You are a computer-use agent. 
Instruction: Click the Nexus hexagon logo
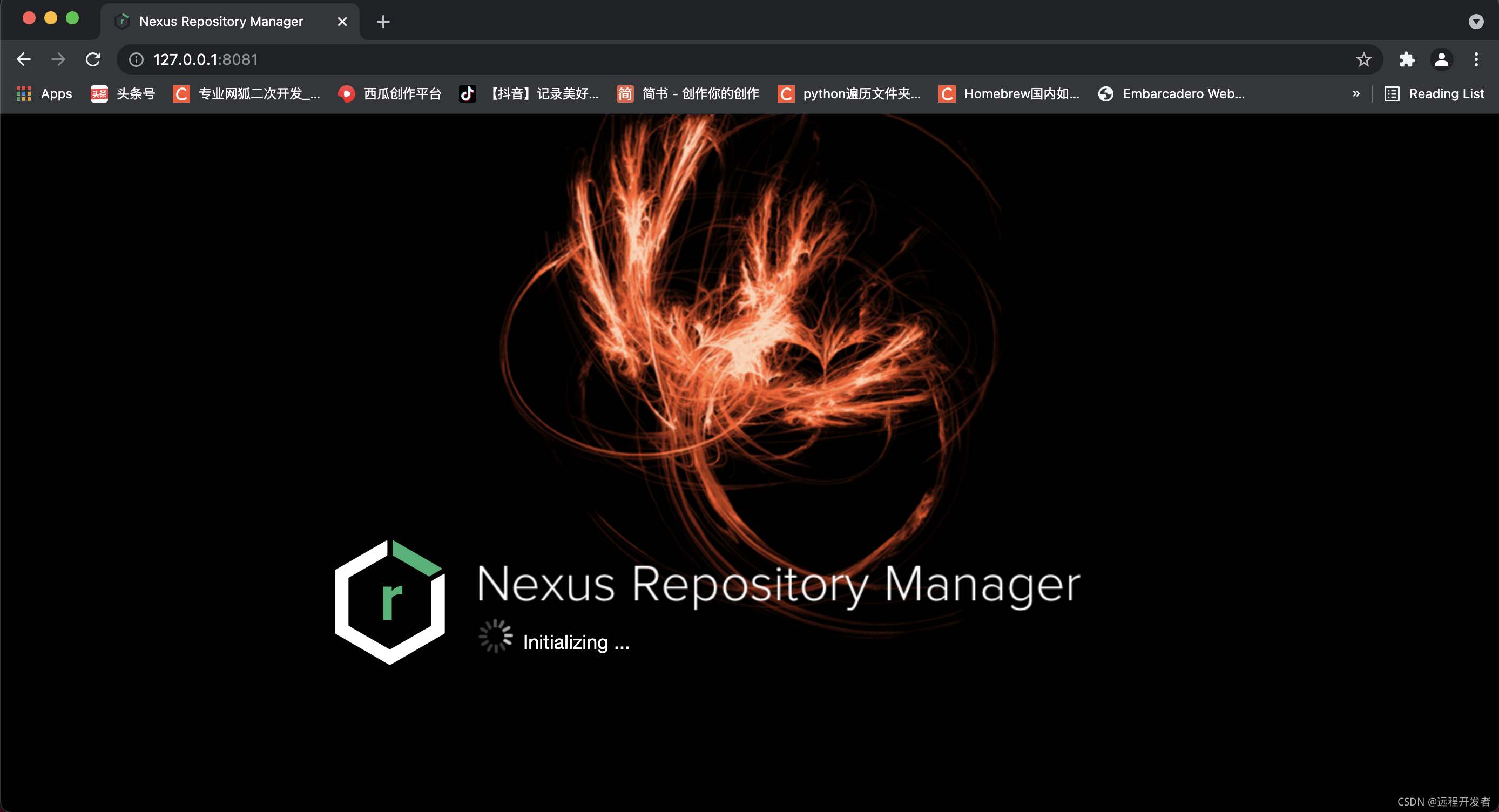point(390,602)
